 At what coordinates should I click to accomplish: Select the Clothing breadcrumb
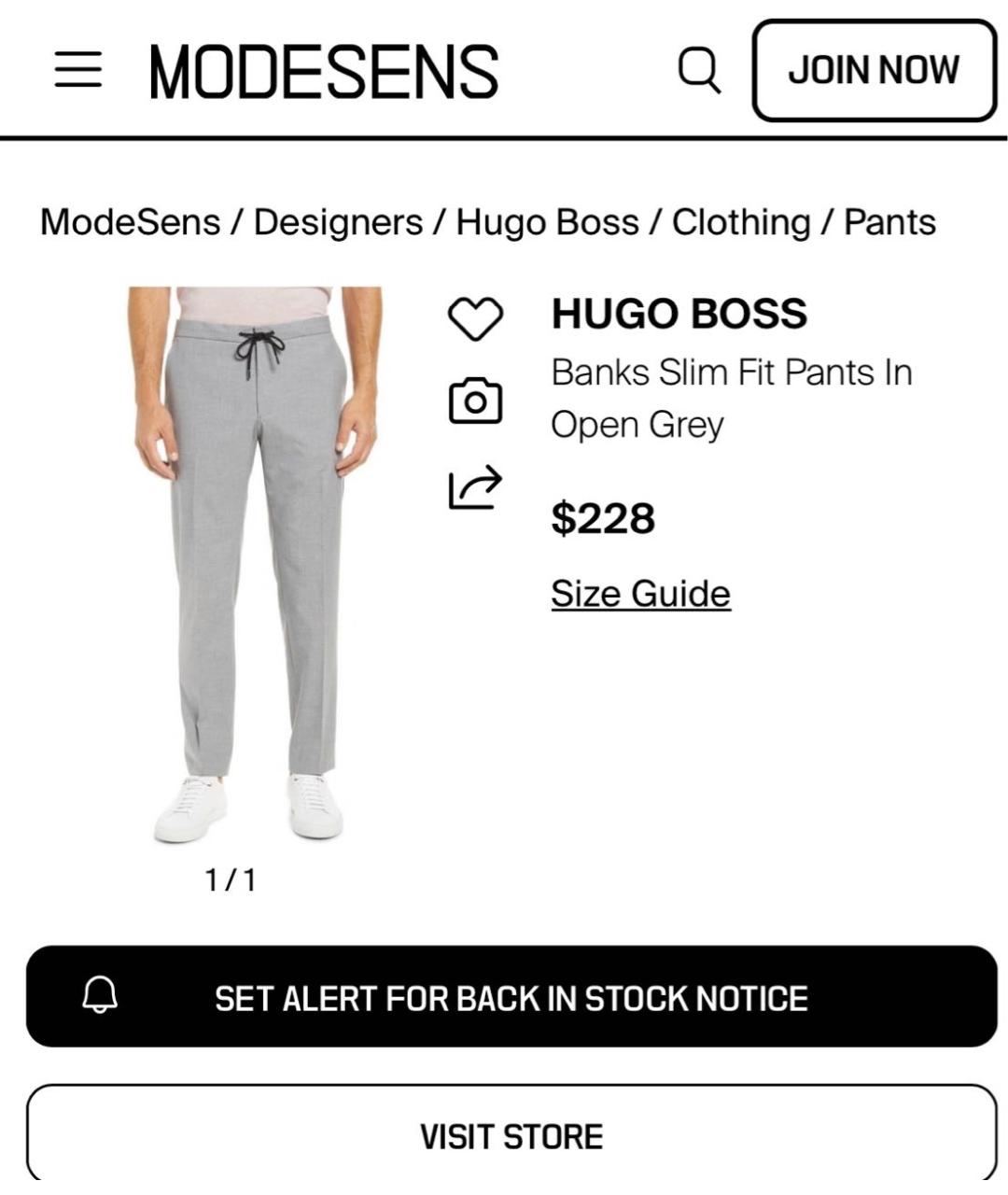741,222
